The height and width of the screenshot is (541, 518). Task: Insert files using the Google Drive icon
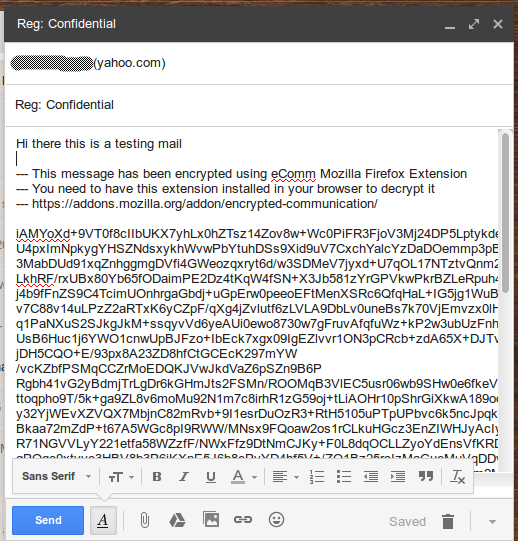pos(177,520)
